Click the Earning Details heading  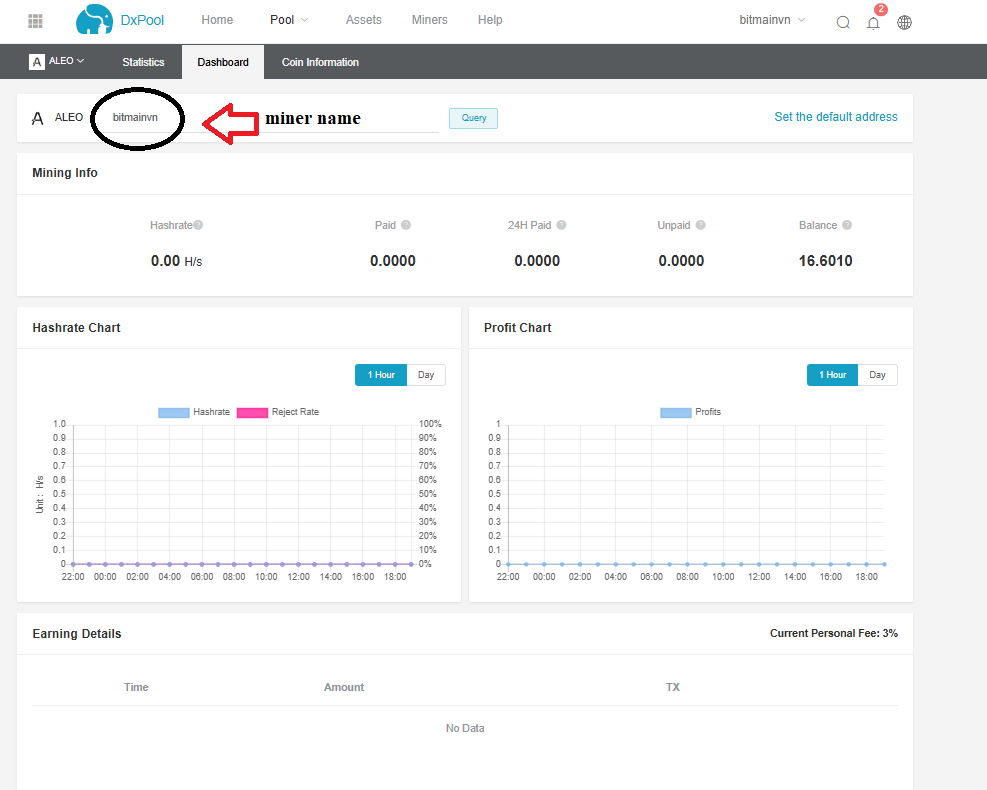coord(77,633)
